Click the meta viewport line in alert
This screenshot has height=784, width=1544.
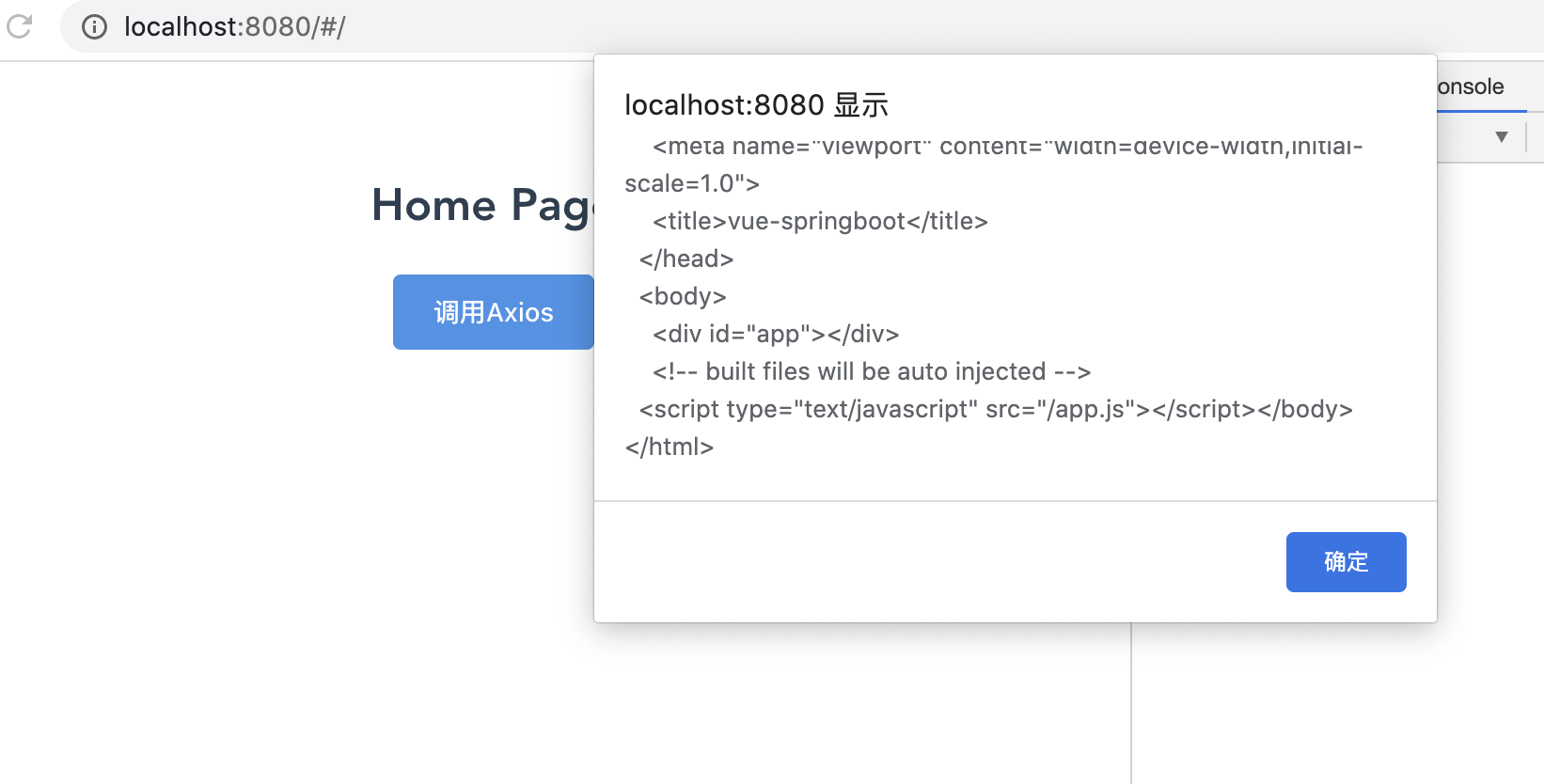pos(1008,147)
